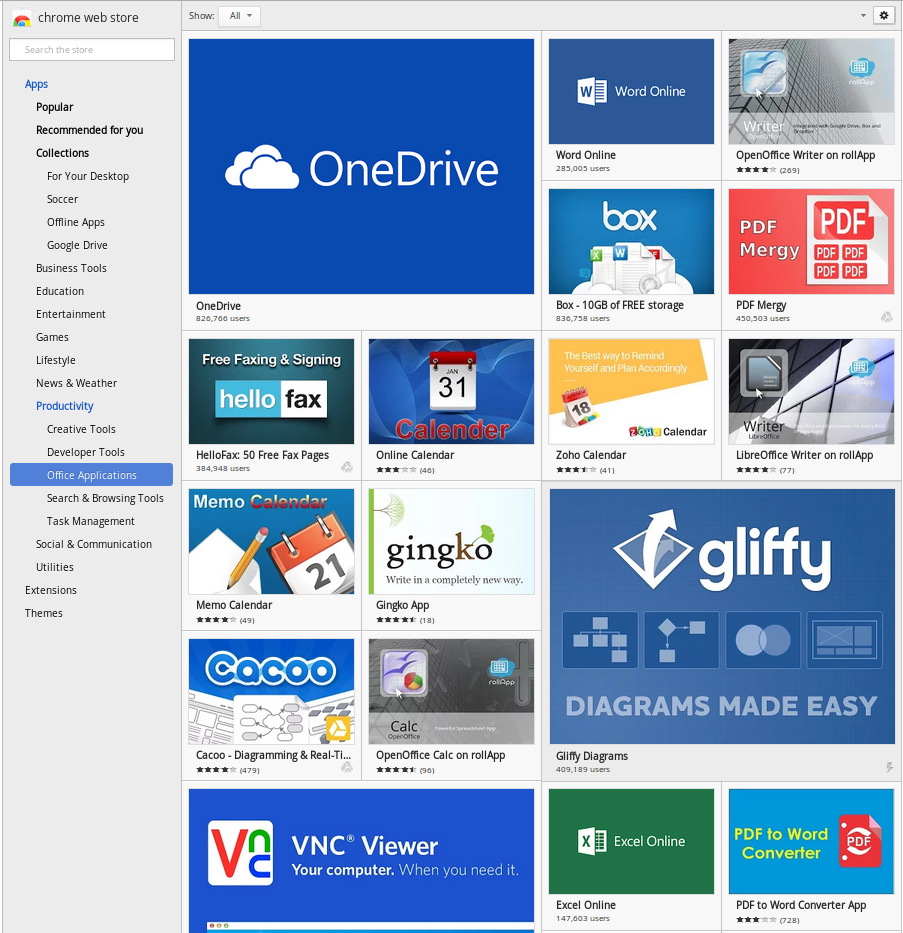903x933 pixels.
Task: Click the Zoho Calendar star rating
Action: [576, 470]
